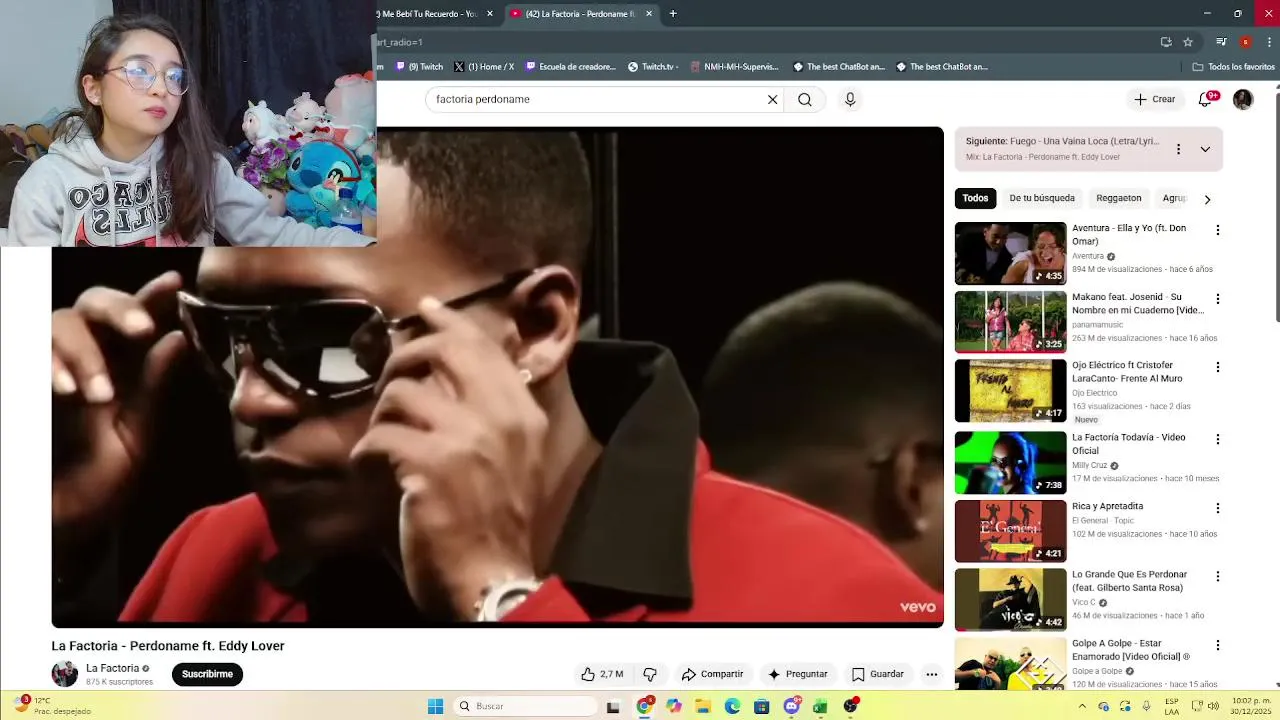Image resolution: width=1280 pixels, height=720 pixels.
Task: Click the Preguntar button
Action: pos(797,674)
